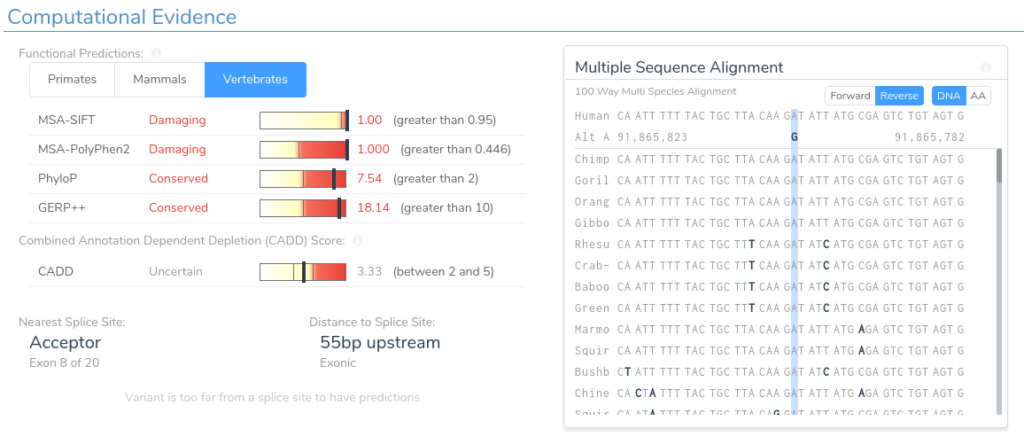Toggle alignment to Reverse strand
The image size is (1024, 444).
click(899, 96)
